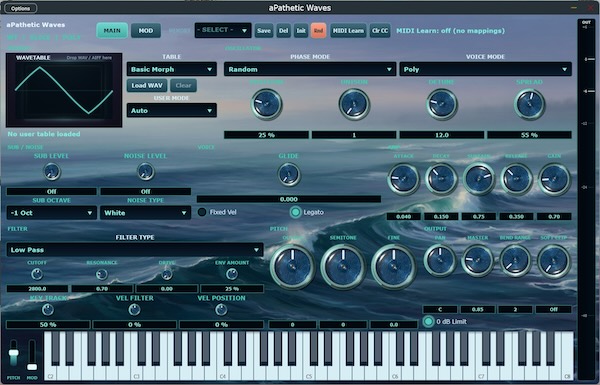Image resolution: width=600 pixels, height=385 pixels.
Task: Click the amp Decay knob
Action: pos(441,179)
